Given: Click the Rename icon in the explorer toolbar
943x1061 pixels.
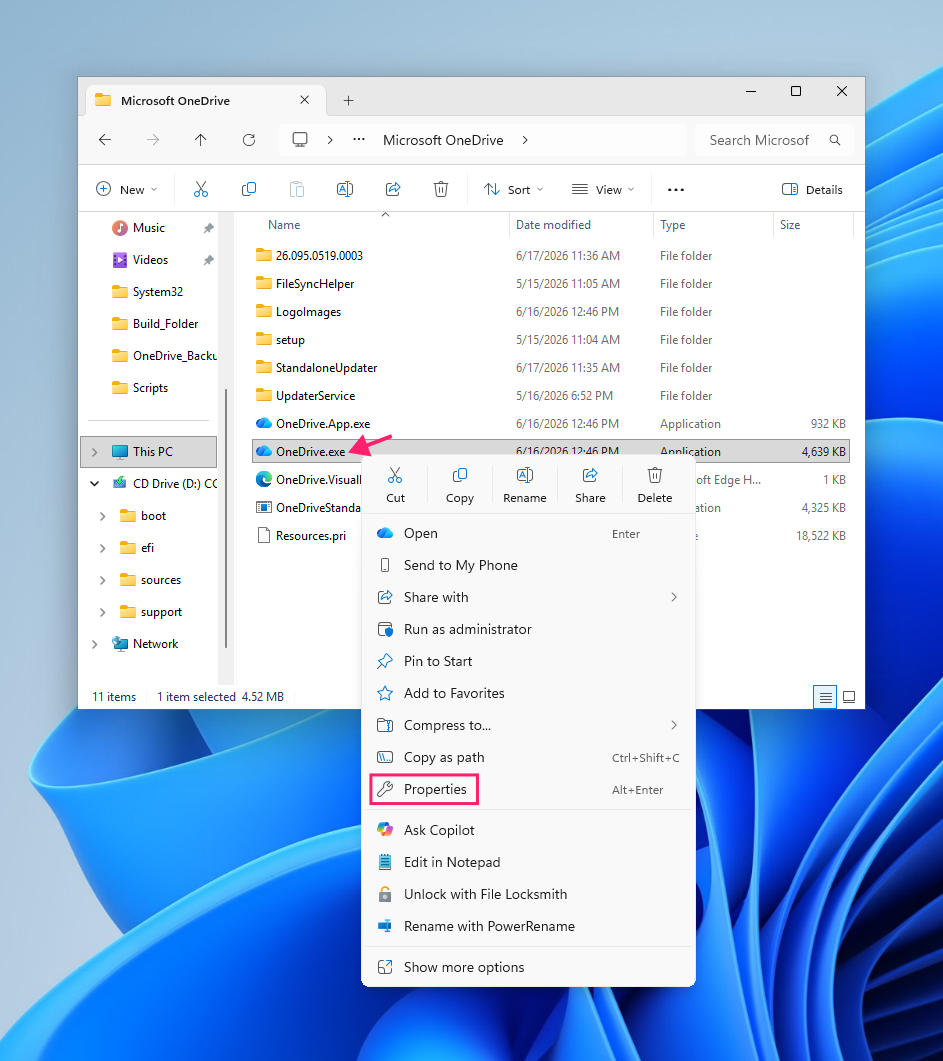Looking at the screenshot, I should pos(345,189).
